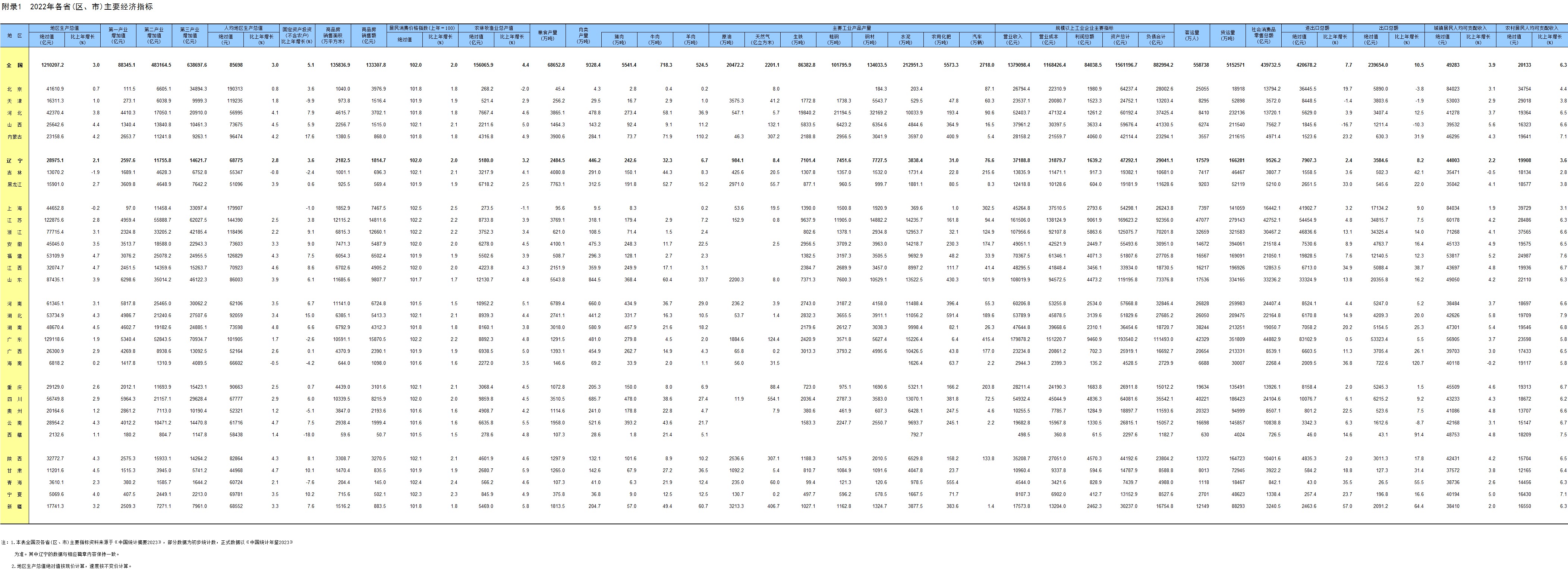Image resolution: width=1568 pixels, height=572 pixels.
Task: Click Guangdong's GDP value '129118.6'
Action: pos(54,339)
